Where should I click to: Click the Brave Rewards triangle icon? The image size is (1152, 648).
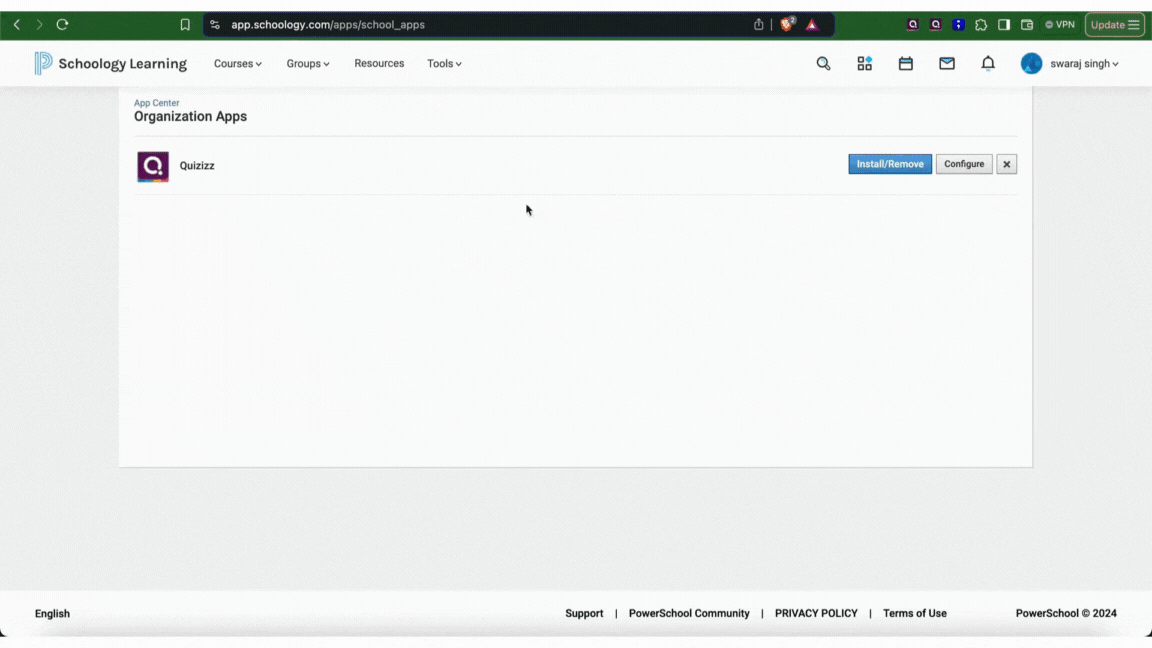click(812, 24)
